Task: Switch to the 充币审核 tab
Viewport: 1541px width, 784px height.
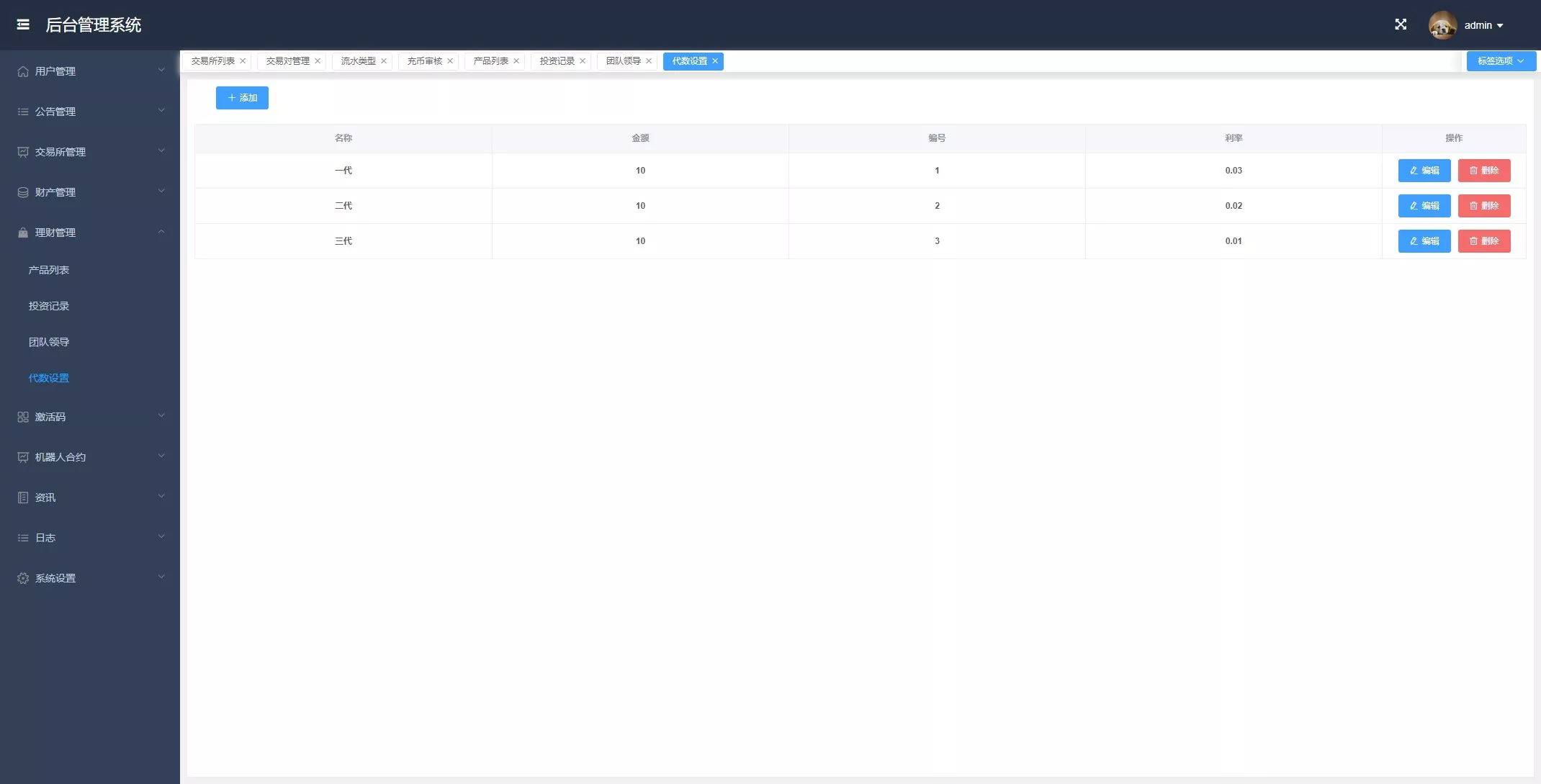Action: coord(424,61)
